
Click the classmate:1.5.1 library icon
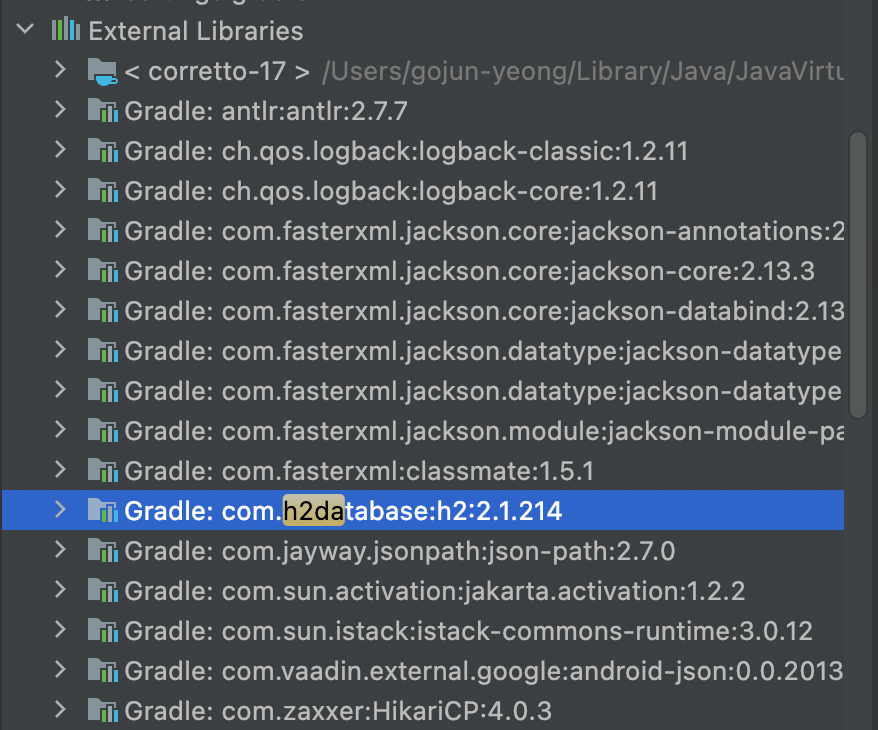(102, 471)
